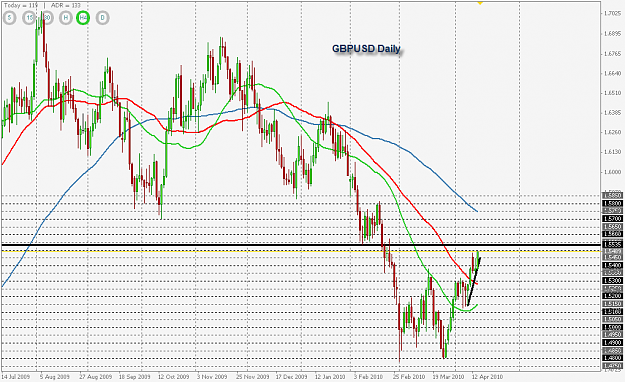This screenshot has height=382, width=625.
Task: Click the '5 Aug 2009' date label
Action: tap(55, 377)
